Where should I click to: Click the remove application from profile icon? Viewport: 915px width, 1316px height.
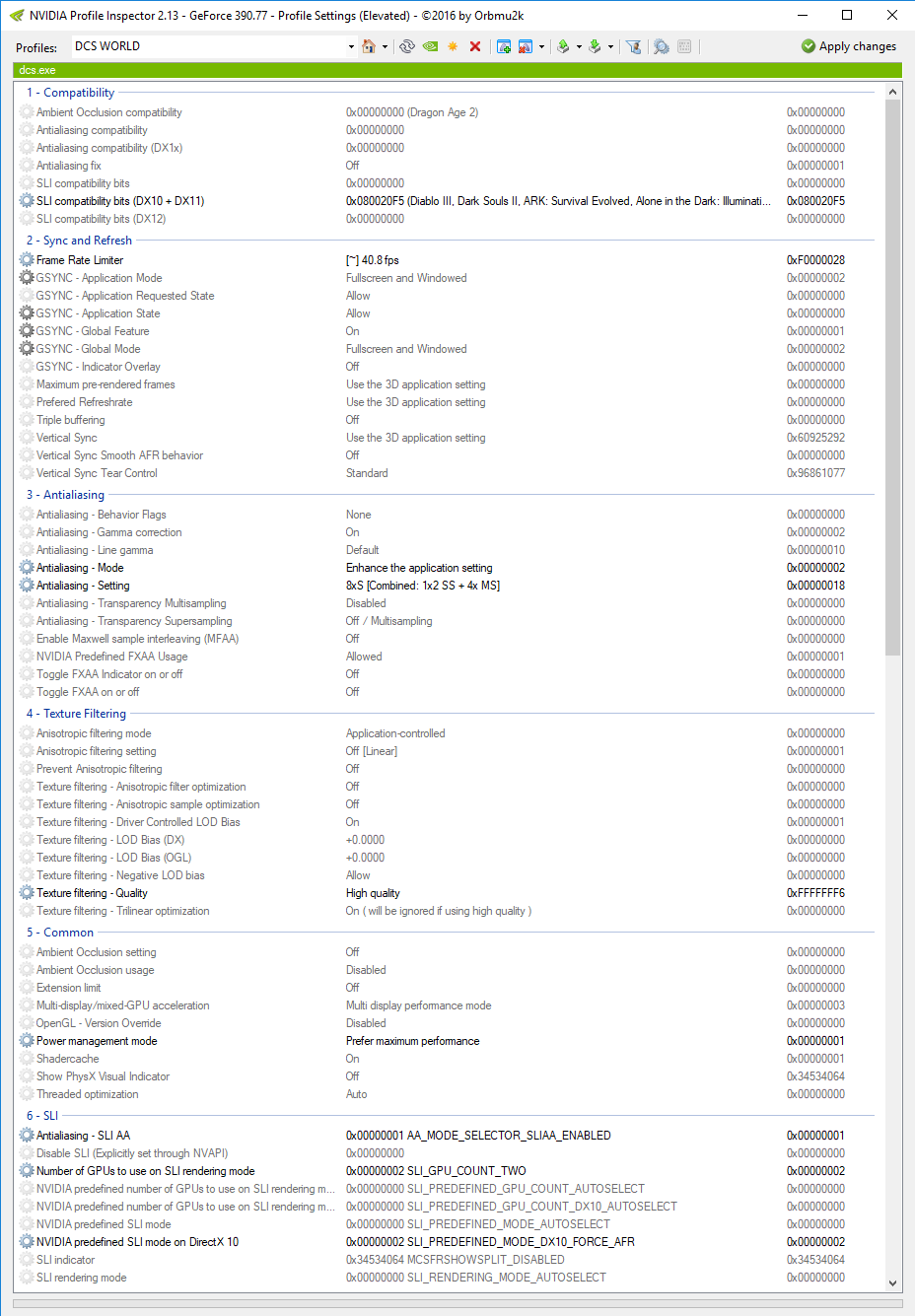pos(526,46)
